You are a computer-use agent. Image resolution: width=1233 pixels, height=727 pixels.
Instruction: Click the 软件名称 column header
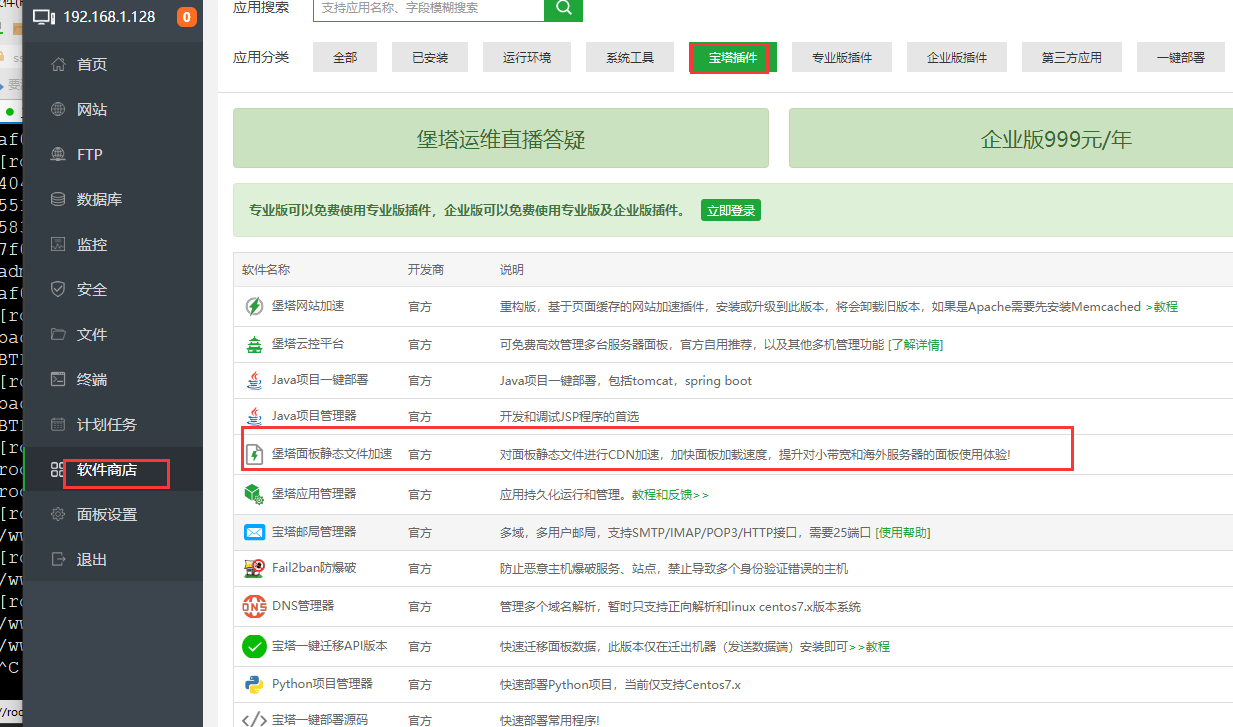(x=266, y=270)
